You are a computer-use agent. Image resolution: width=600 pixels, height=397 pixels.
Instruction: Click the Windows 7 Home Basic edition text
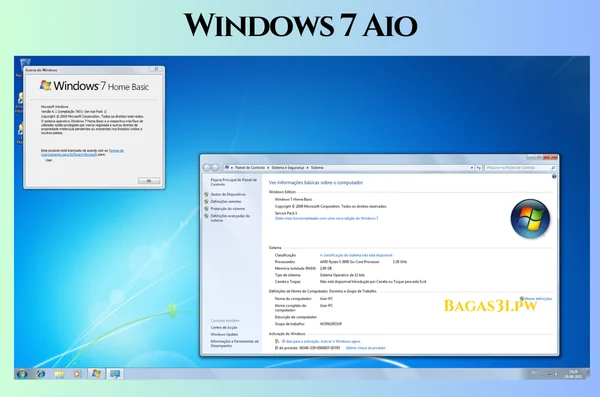coord(293,199)
